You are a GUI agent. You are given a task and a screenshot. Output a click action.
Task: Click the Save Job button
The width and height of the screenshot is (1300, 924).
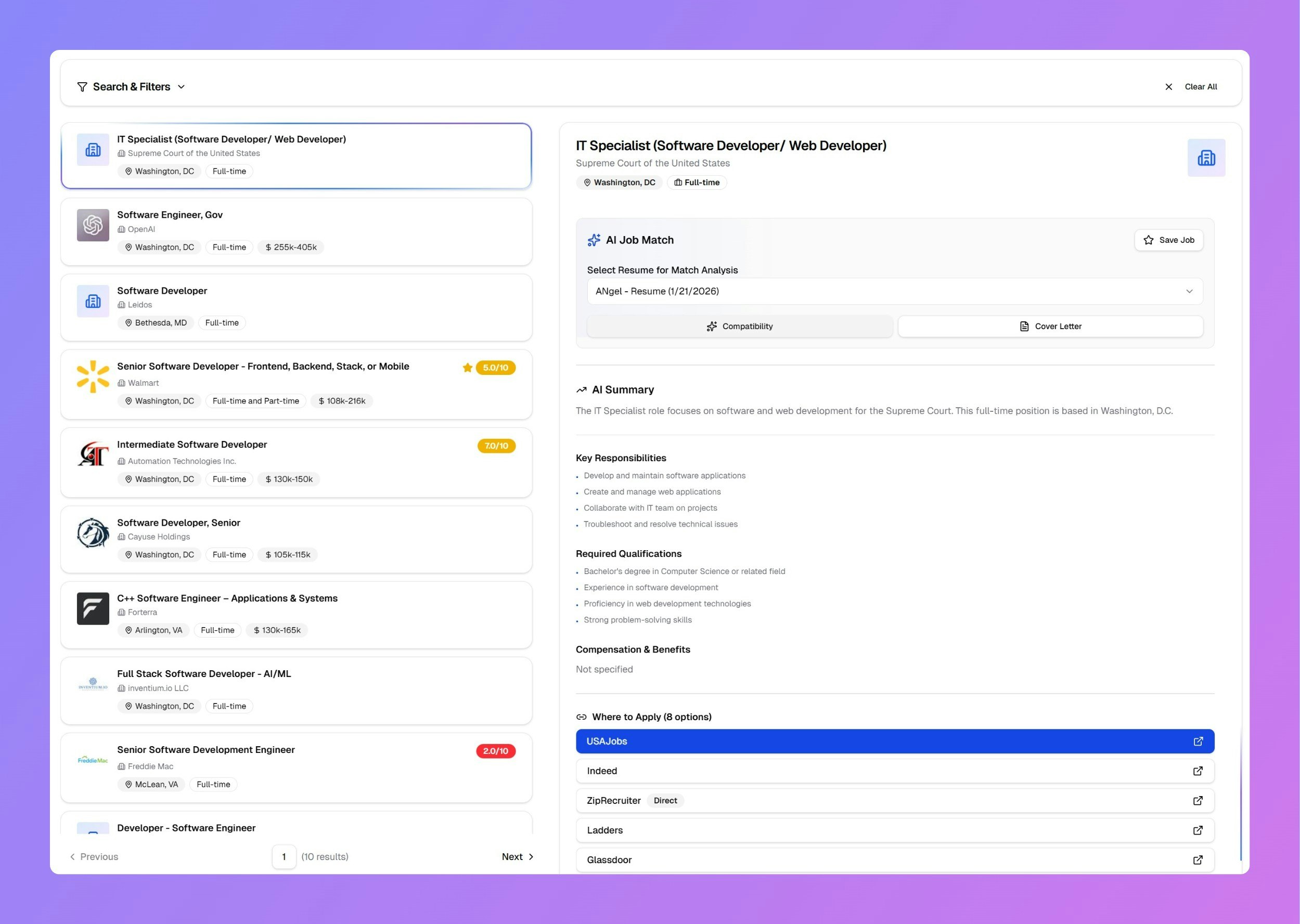pos(1168,240)
